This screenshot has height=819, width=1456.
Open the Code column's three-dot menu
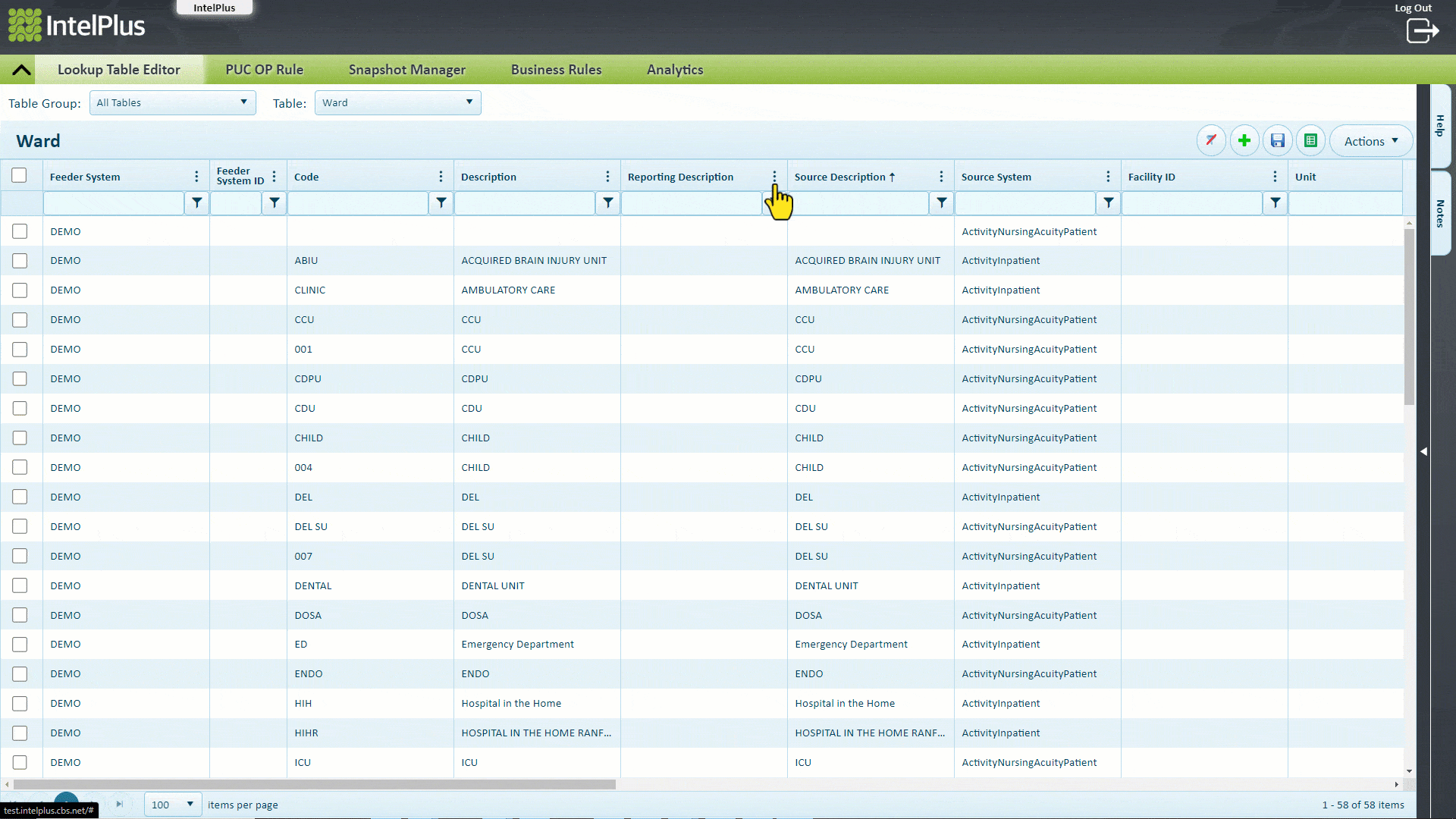441,177
